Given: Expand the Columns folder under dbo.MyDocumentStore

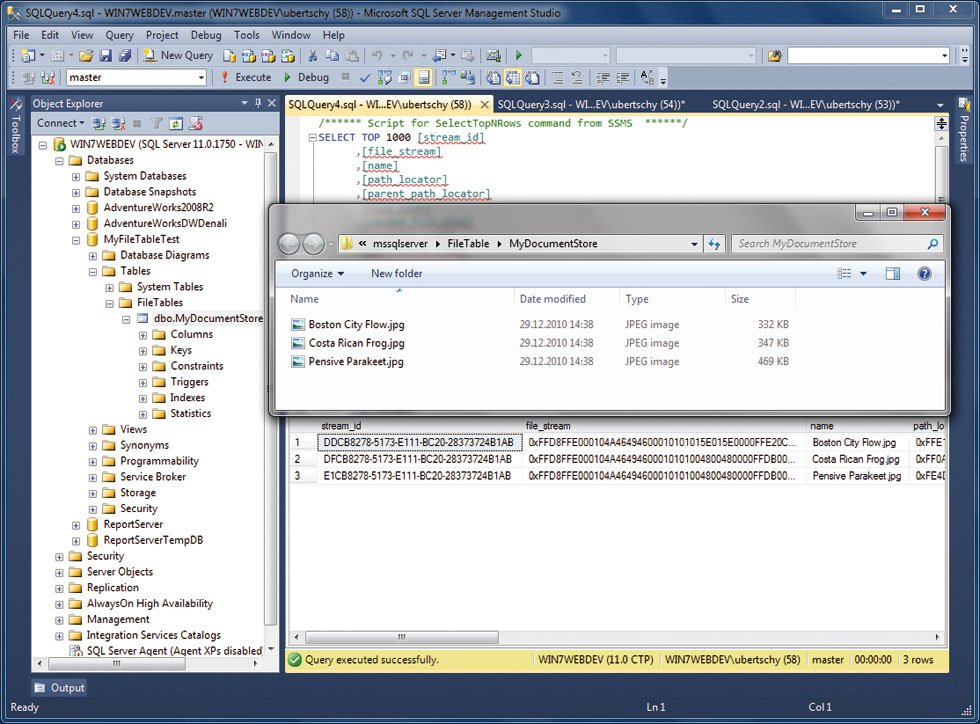Looking at the screenshot, I should (142, 334).
